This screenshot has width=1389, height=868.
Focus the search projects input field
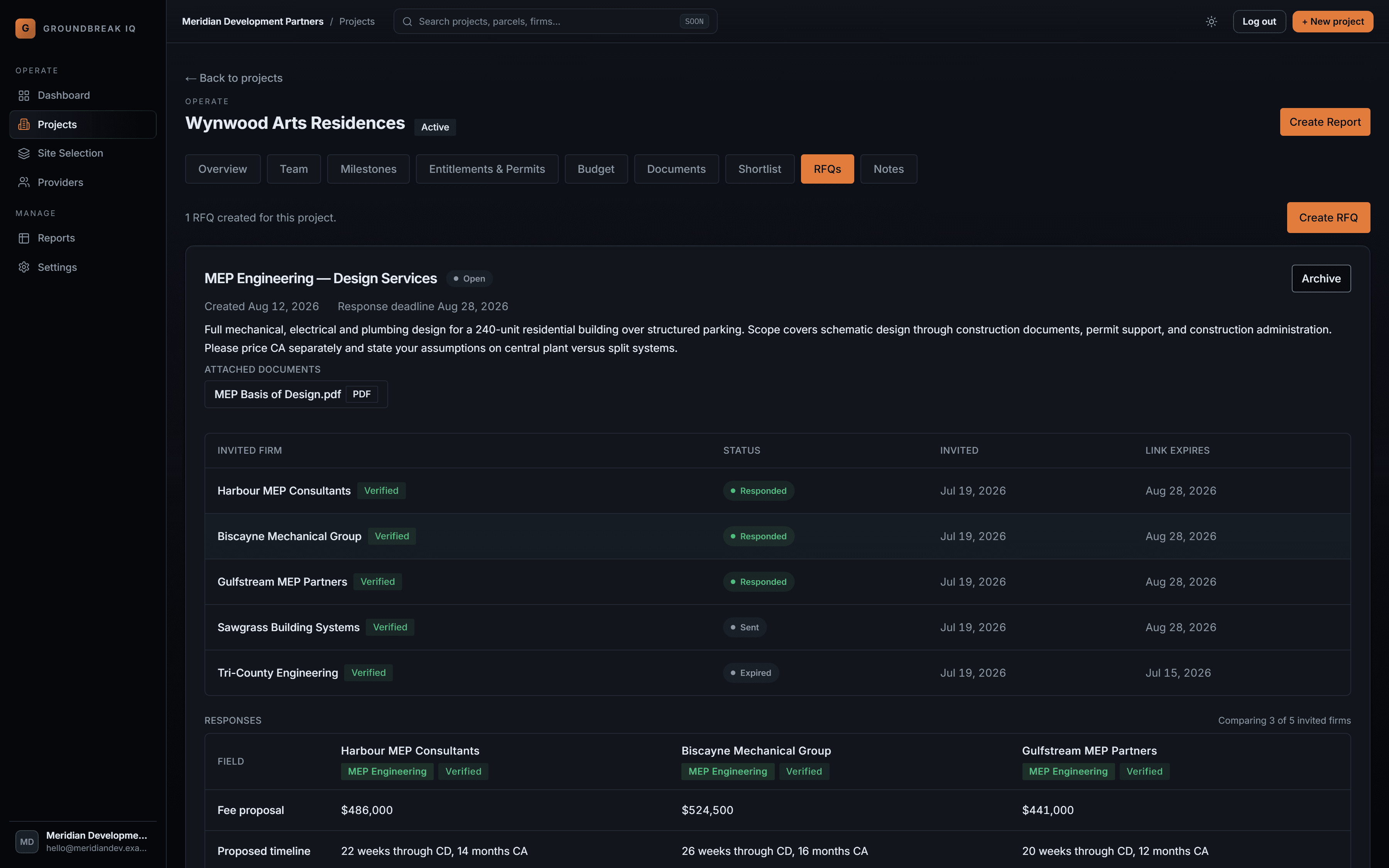point(555,22)
